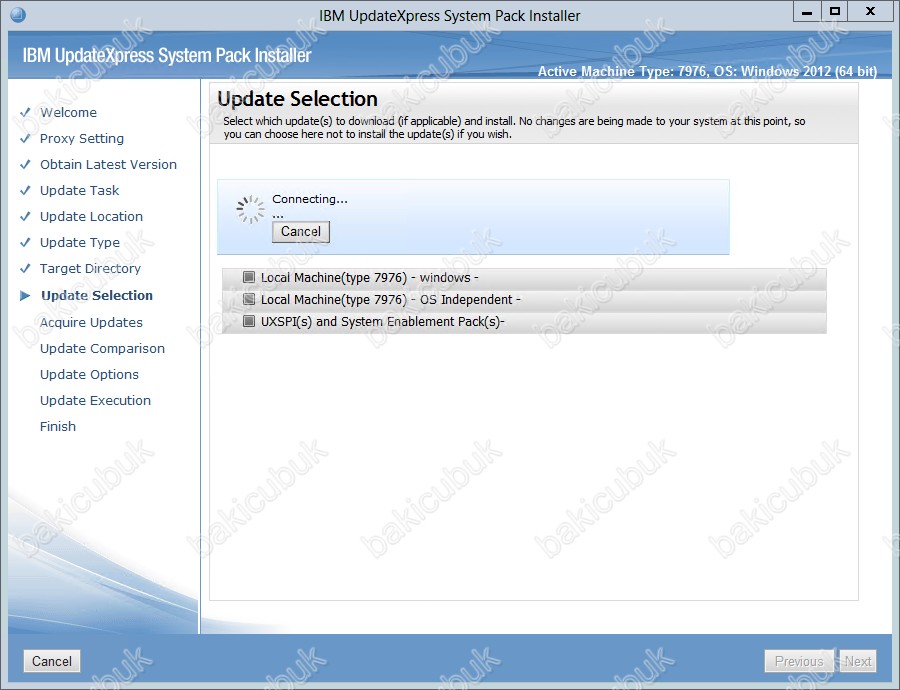Select the Acquire Updates step
Viewport: 900px width, 690px height.
coord(91,323)
